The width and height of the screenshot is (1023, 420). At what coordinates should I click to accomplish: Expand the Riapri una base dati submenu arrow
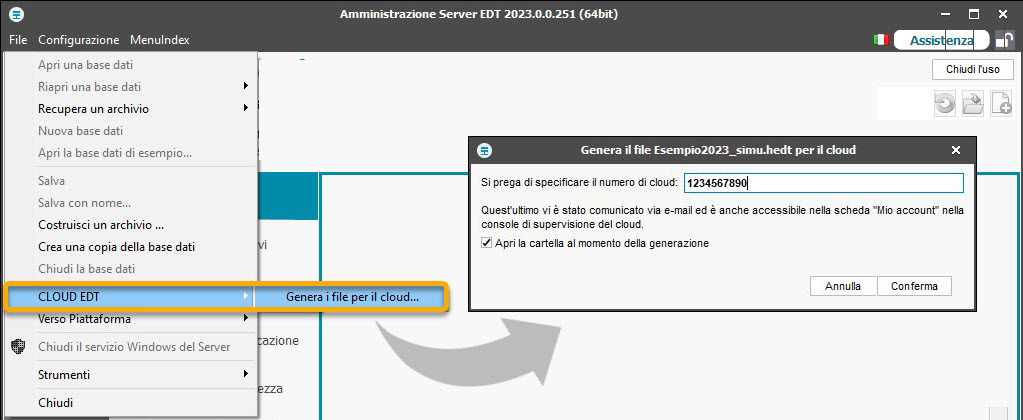(246, 86)
